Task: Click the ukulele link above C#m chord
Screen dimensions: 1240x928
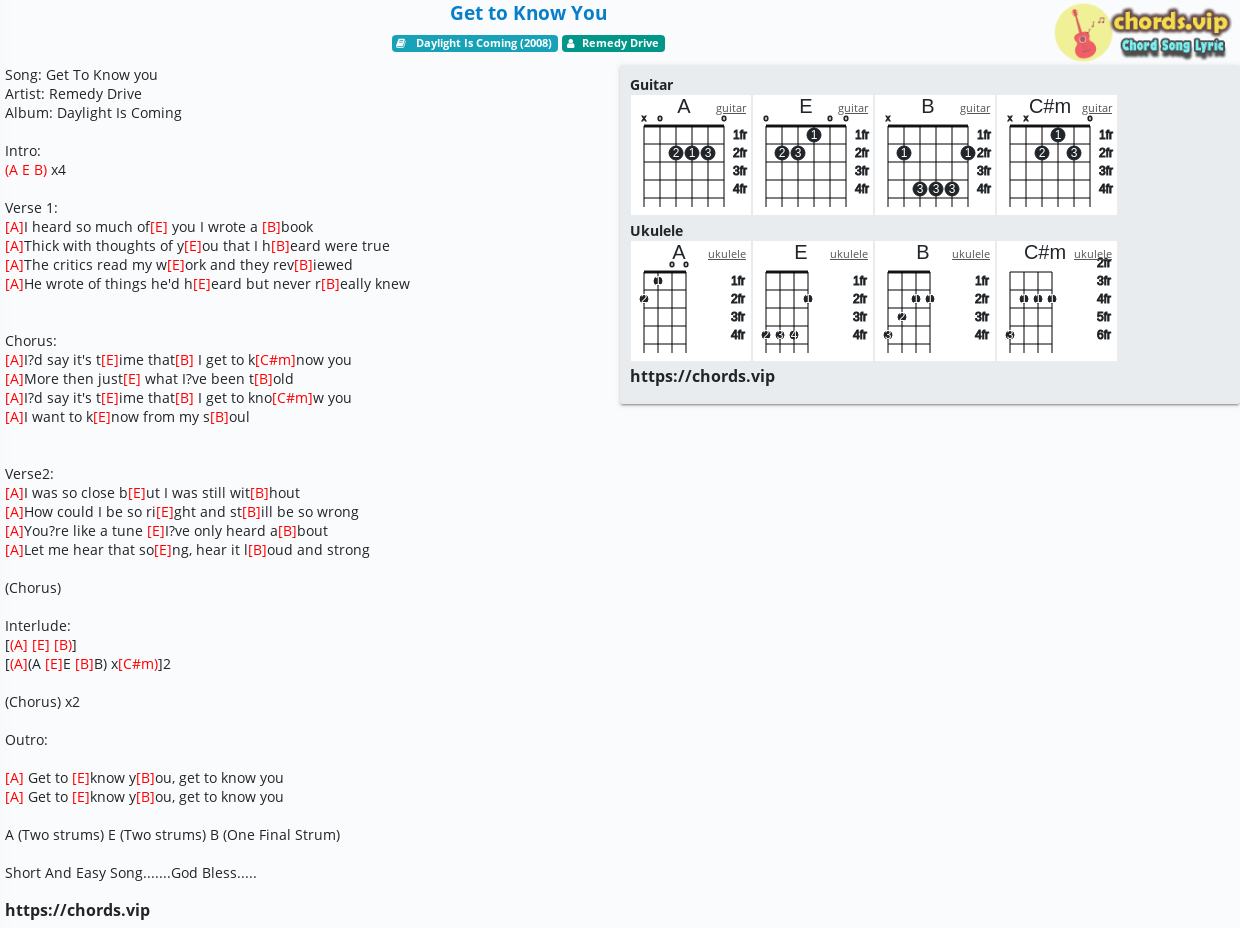Action: 1093,254
